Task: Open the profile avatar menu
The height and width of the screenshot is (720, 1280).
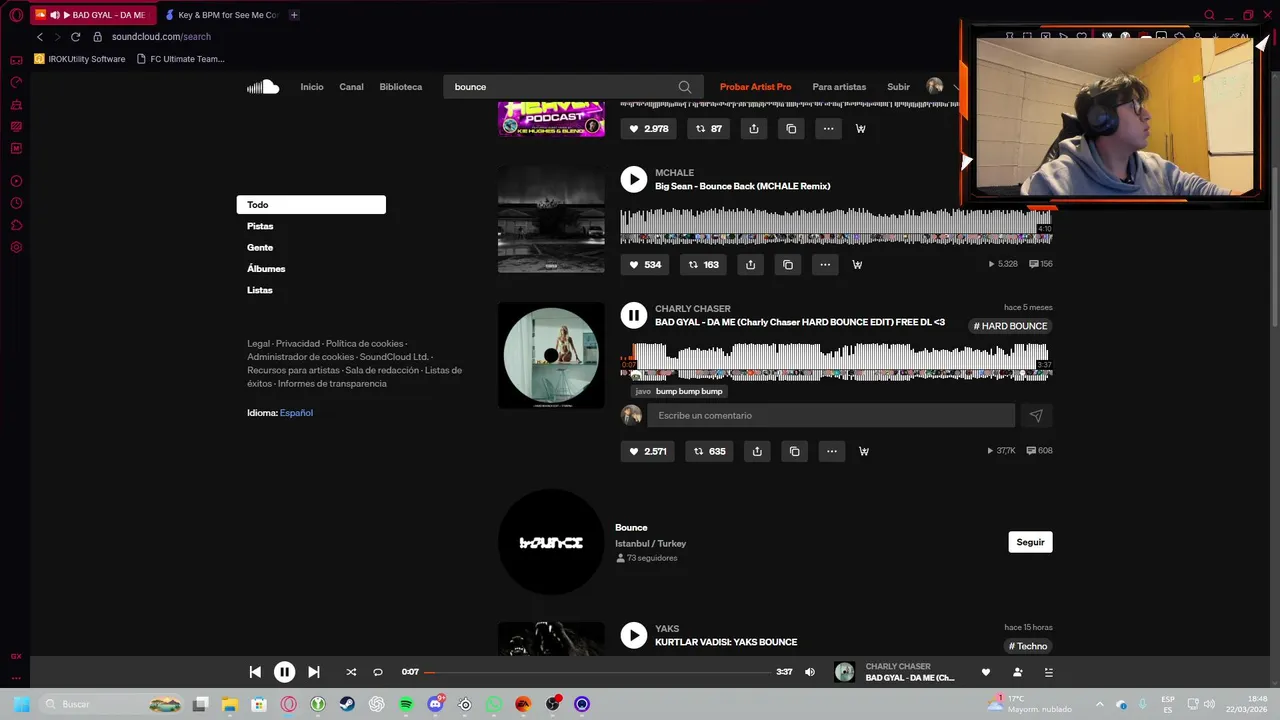Action: coord(935,87)
